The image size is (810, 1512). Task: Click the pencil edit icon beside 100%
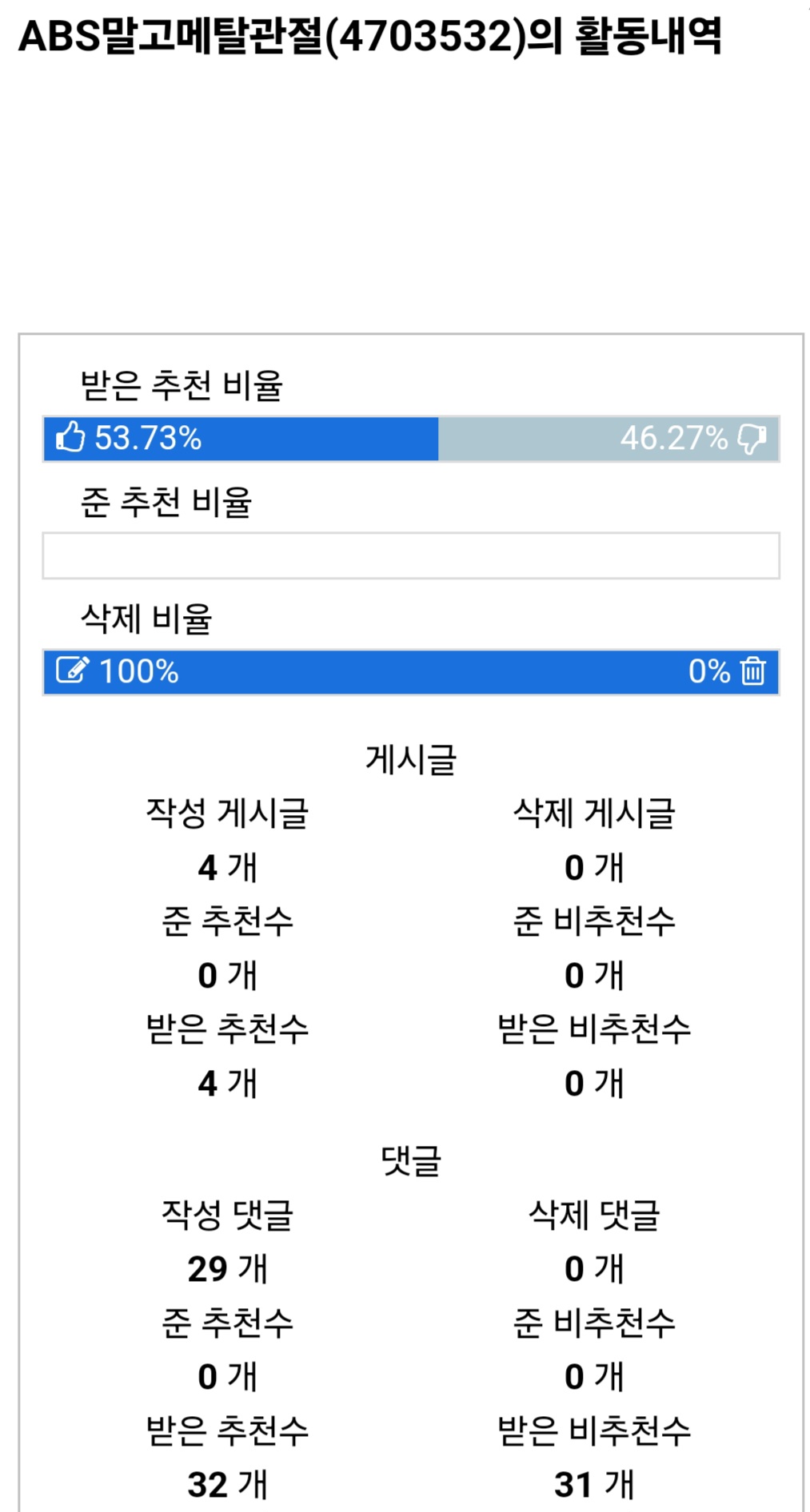pyautogui.click(x=72, y=670)
